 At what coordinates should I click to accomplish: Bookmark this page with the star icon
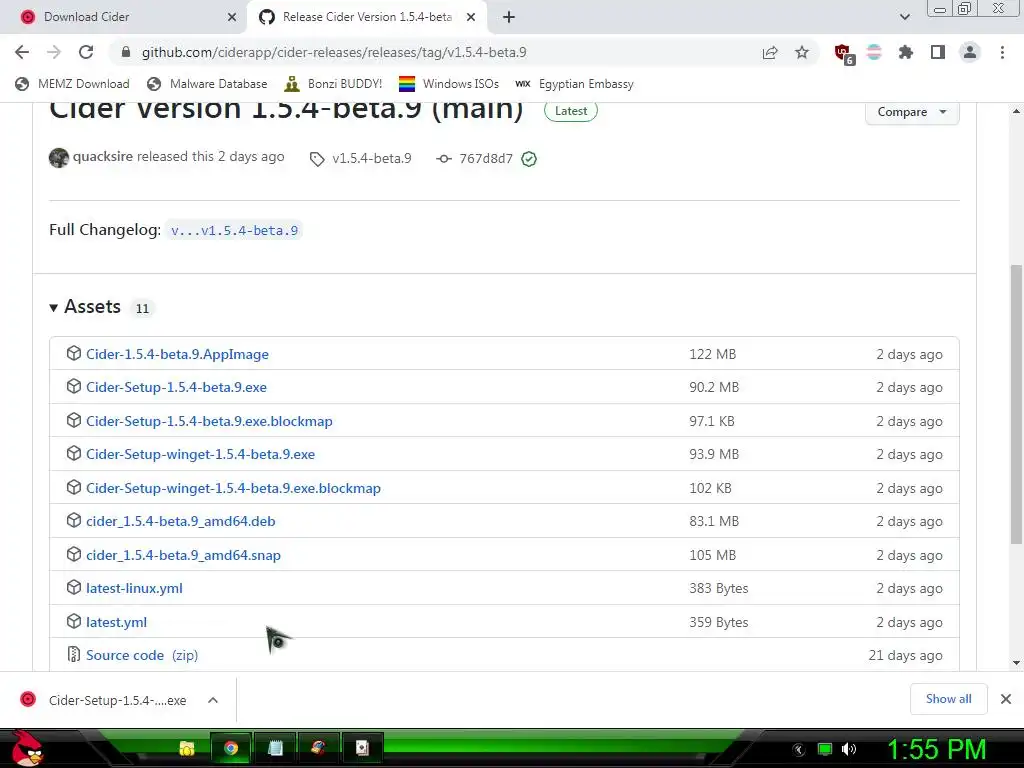click(x=802, y=52)
